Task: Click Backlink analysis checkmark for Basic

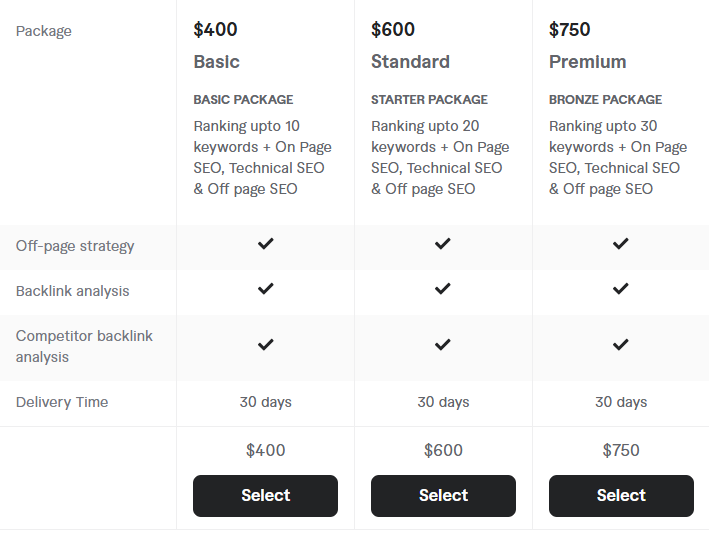Action: pos(265,288)
